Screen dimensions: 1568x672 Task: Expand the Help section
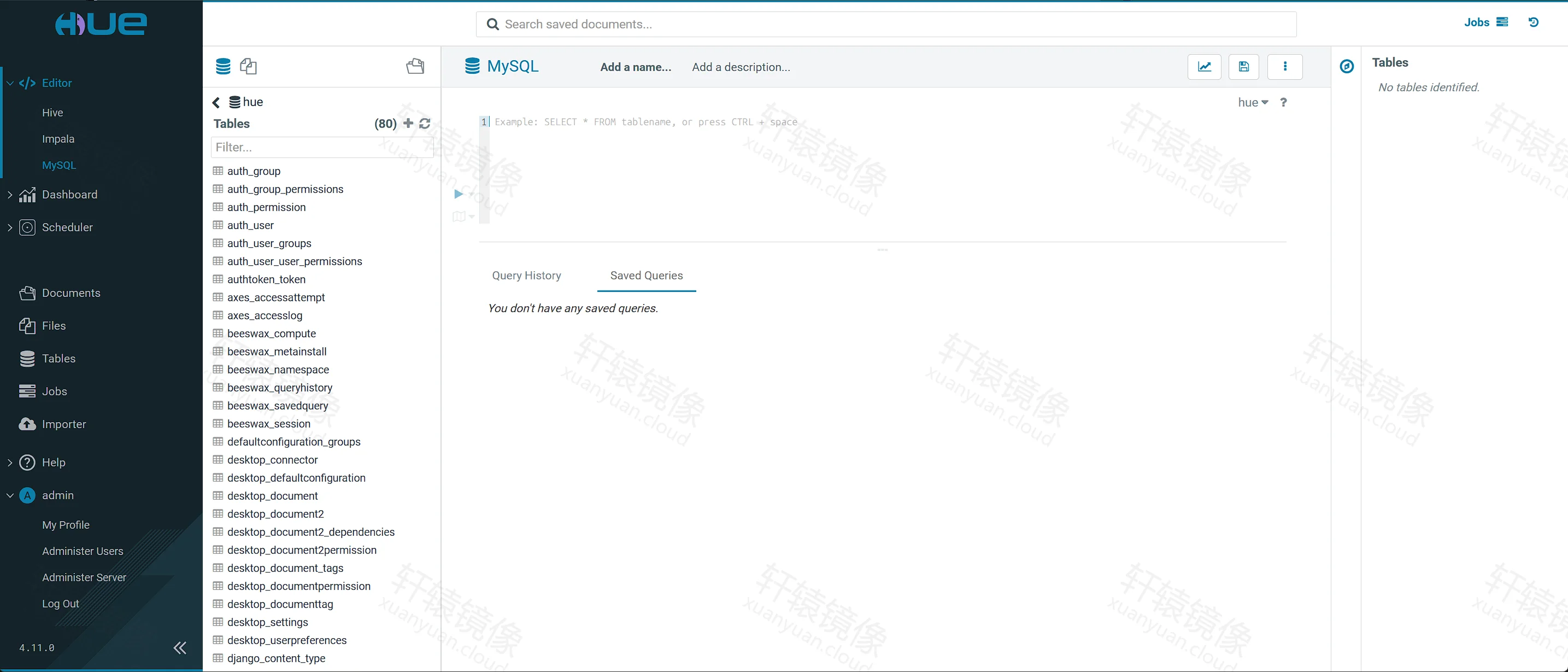point(10,463)
